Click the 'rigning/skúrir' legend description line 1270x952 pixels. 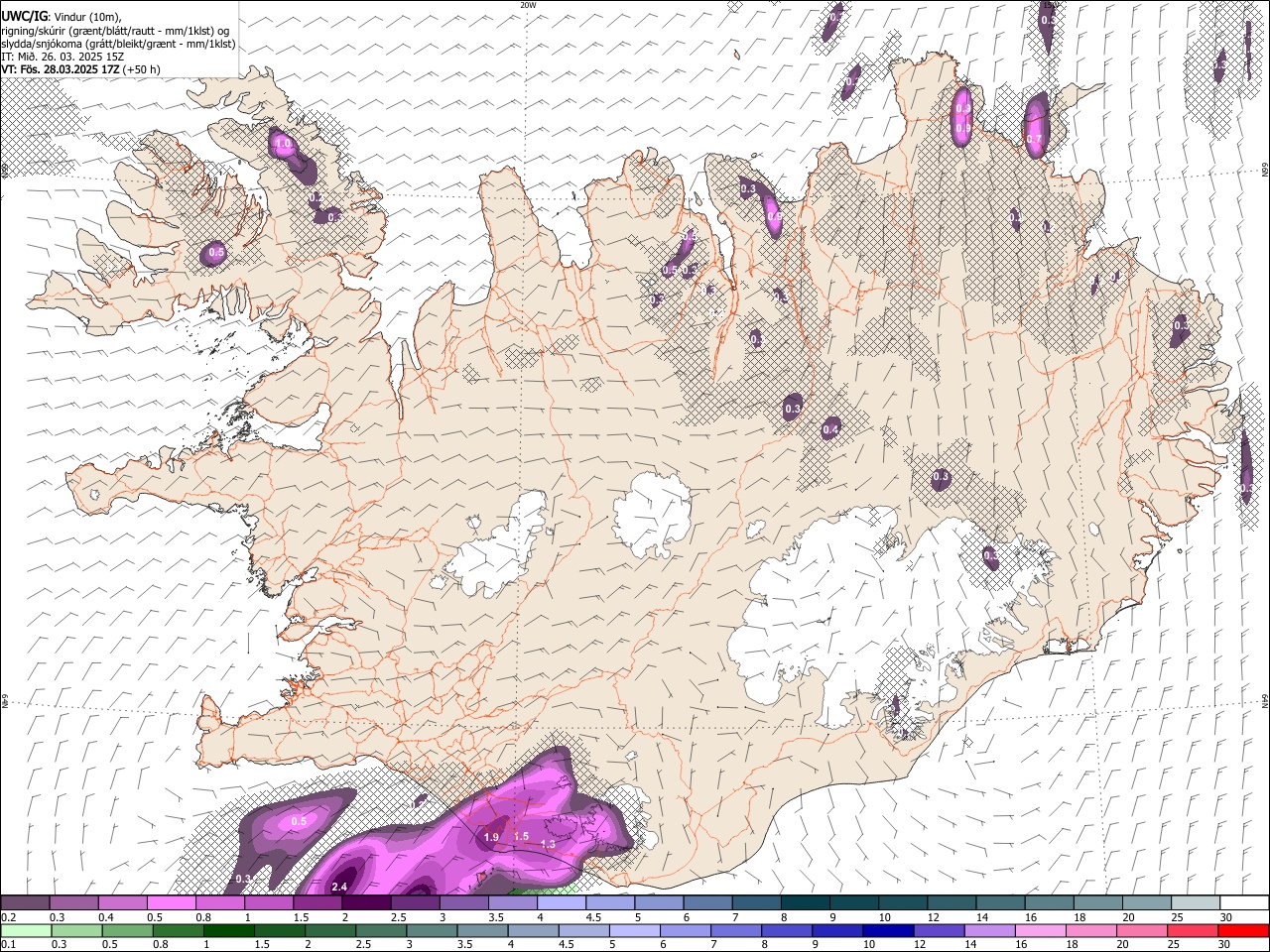(x=115, y=30)
